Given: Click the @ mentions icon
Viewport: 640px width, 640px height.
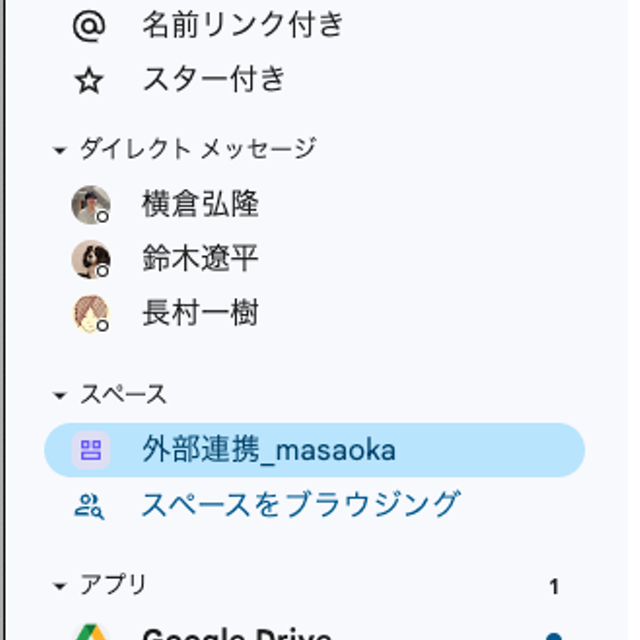Looking at the screenshot, I should [89, 26].
